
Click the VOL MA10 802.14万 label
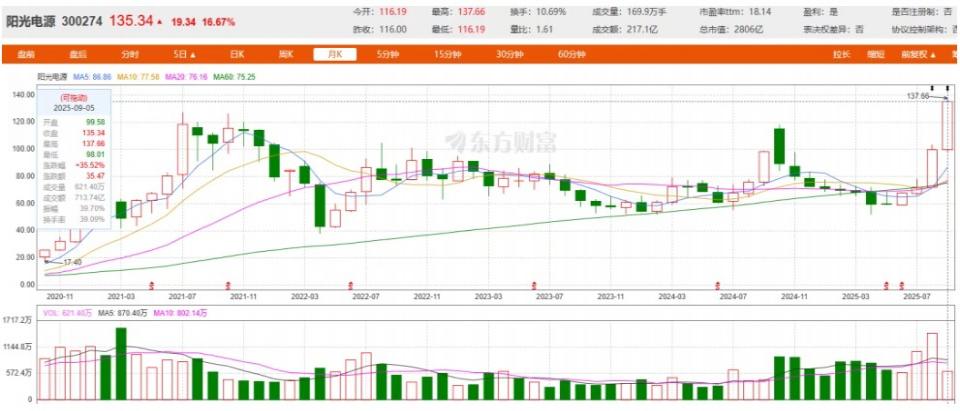180,313
